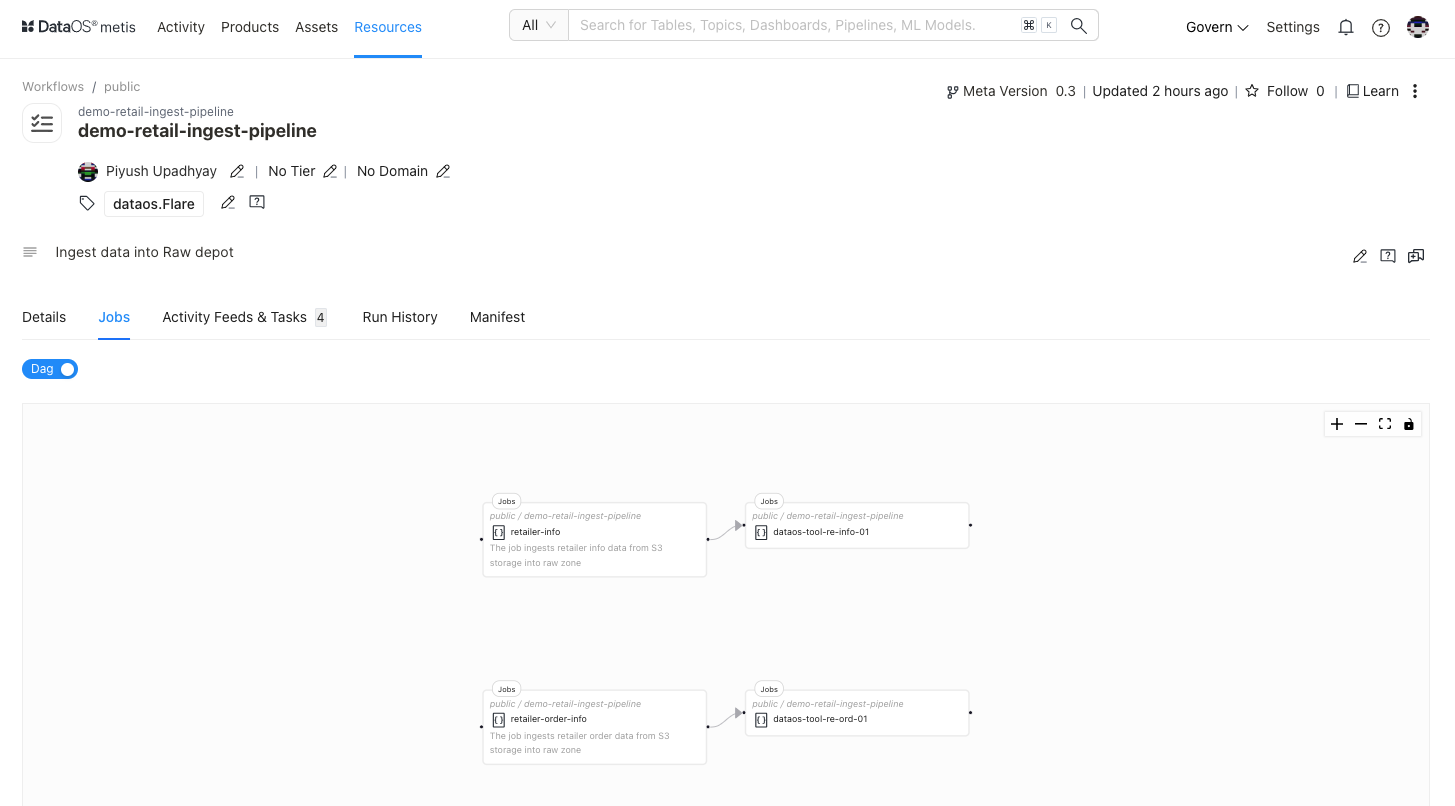Open the help question mark icon
The height and width of the screenshot is (806, 1455).
pos(1381,28)
